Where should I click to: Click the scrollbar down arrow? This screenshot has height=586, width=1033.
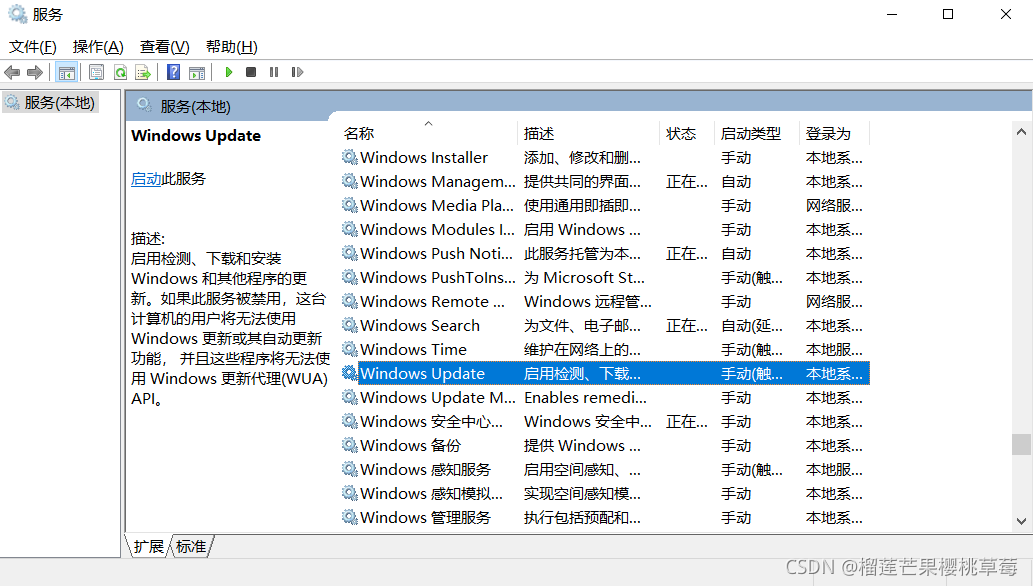1021,521
